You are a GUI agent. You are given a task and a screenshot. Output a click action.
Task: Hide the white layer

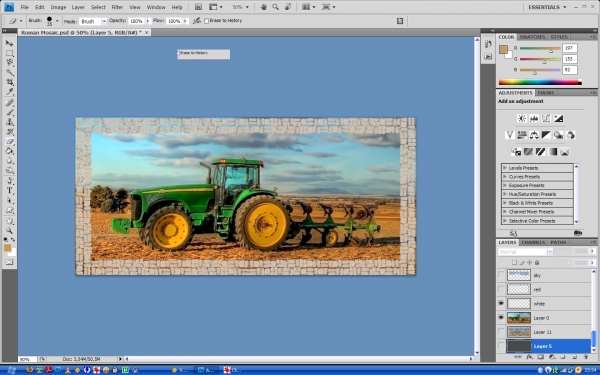(x=501, y=303)
